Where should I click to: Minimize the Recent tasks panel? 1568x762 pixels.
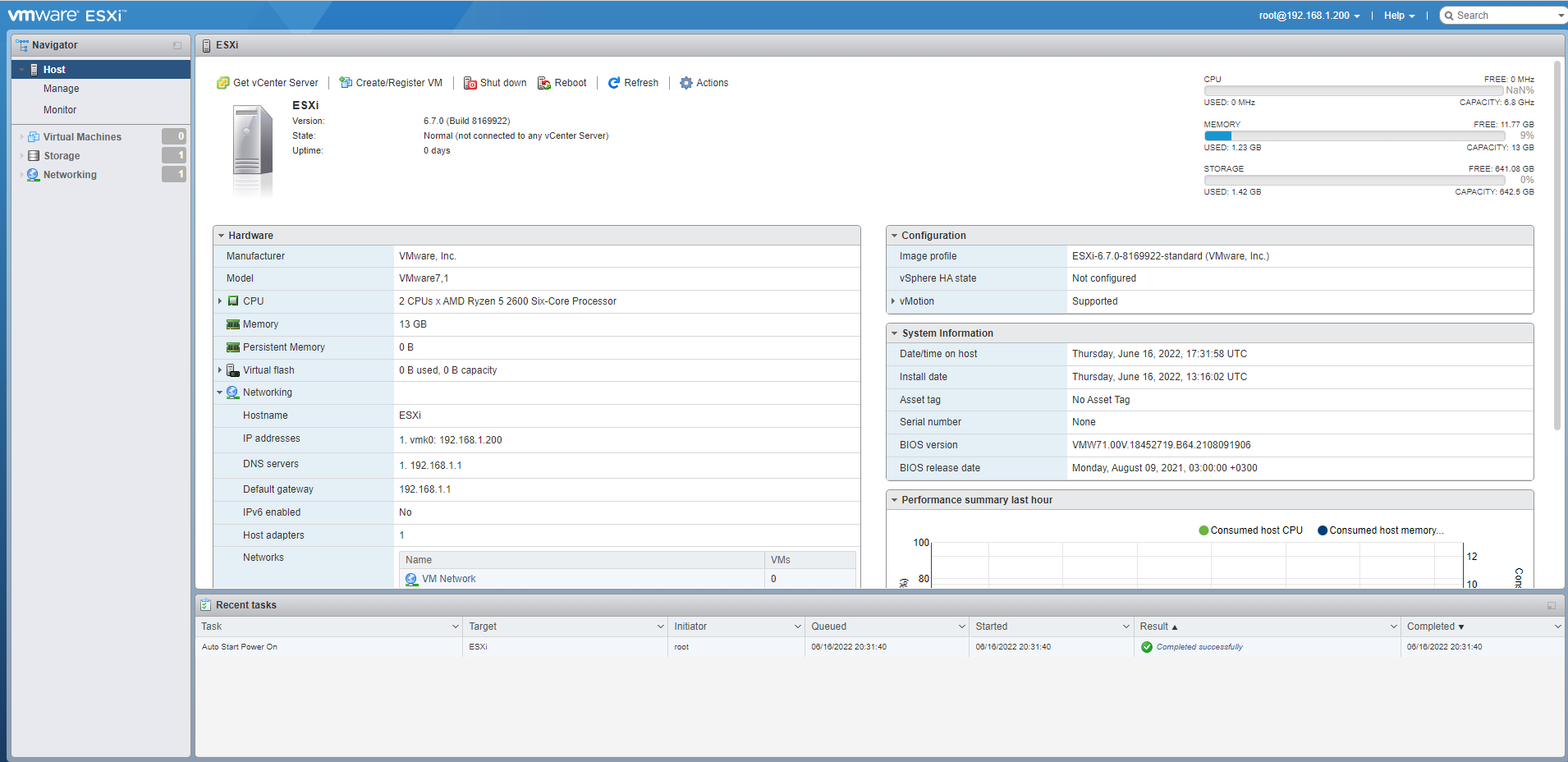tap(1552, 605)
